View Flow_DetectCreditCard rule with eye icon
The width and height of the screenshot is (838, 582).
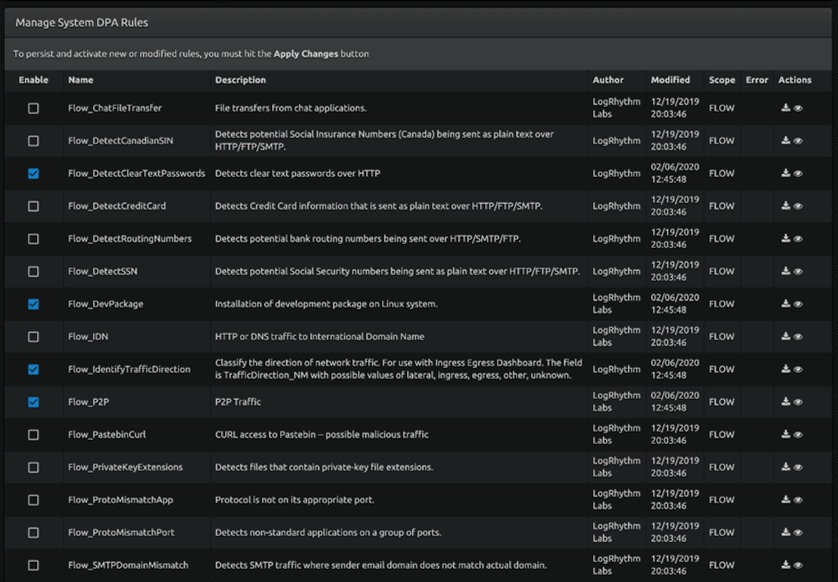(798, 206)
